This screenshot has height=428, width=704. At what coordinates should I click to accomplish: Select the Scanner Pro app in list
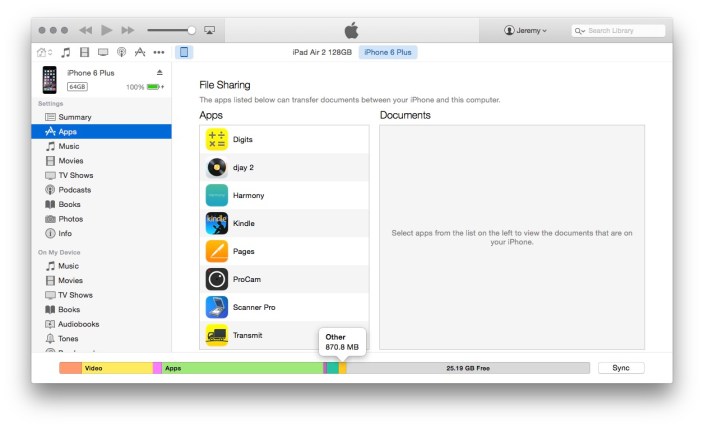[253, 307]
